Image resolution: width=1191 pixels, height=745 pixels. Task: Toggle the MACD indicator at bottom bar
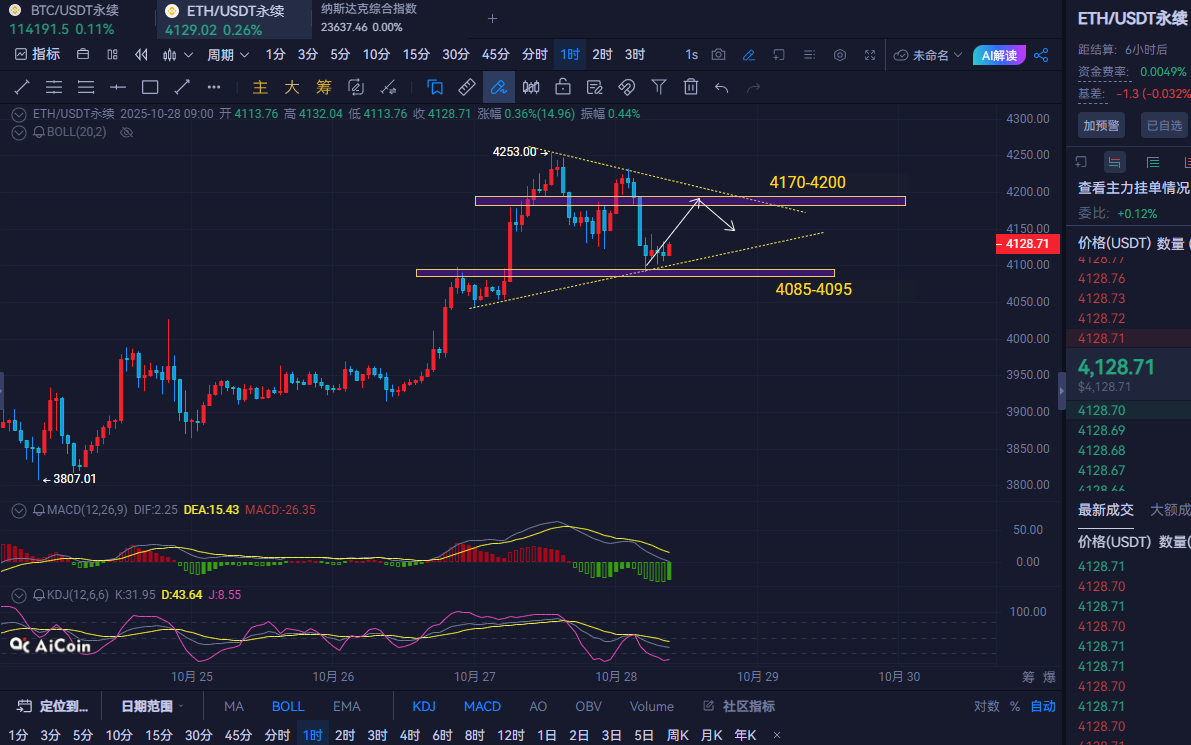point(482,706)
